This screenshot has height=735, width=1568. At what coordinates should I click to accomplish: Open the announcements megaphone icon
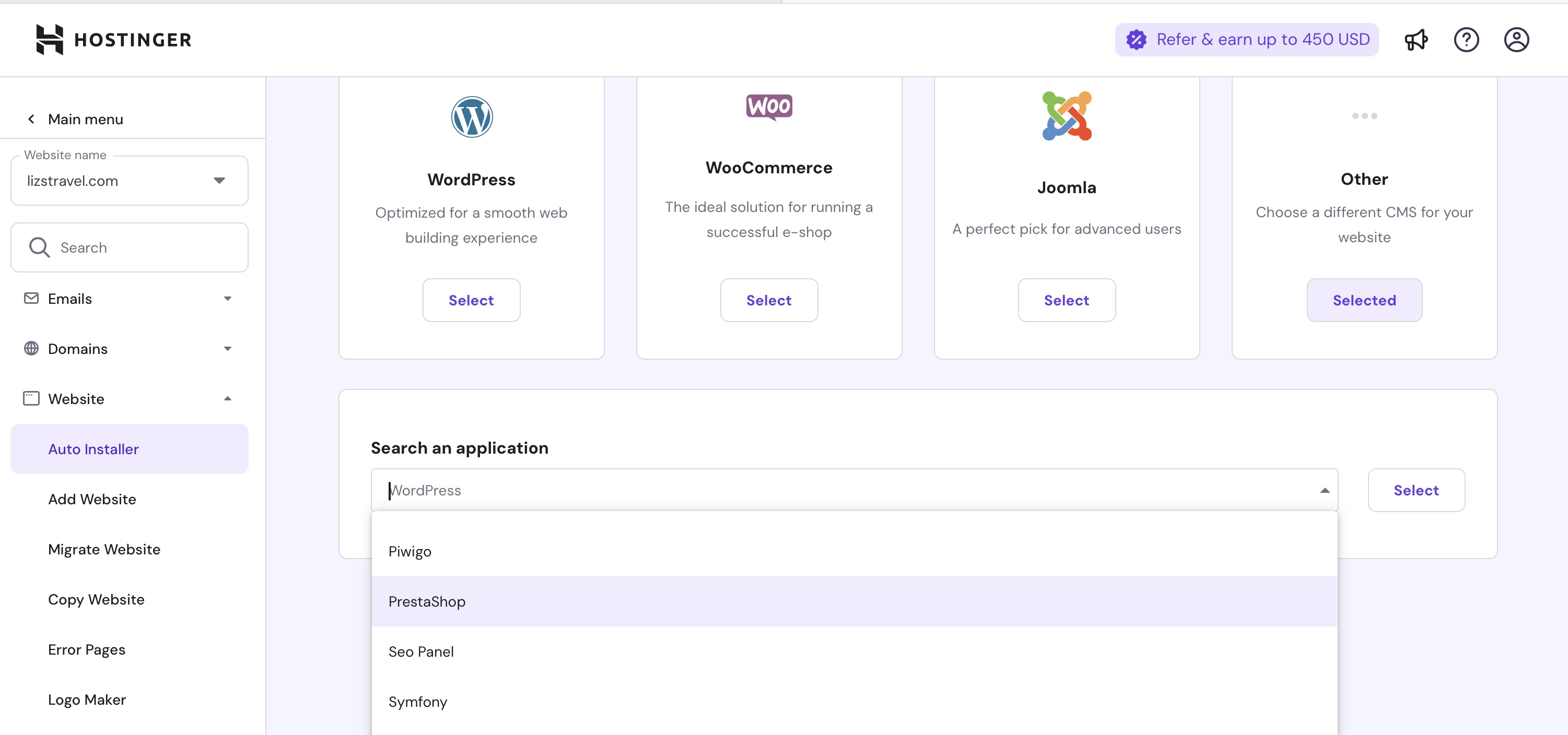point(1416,40)
